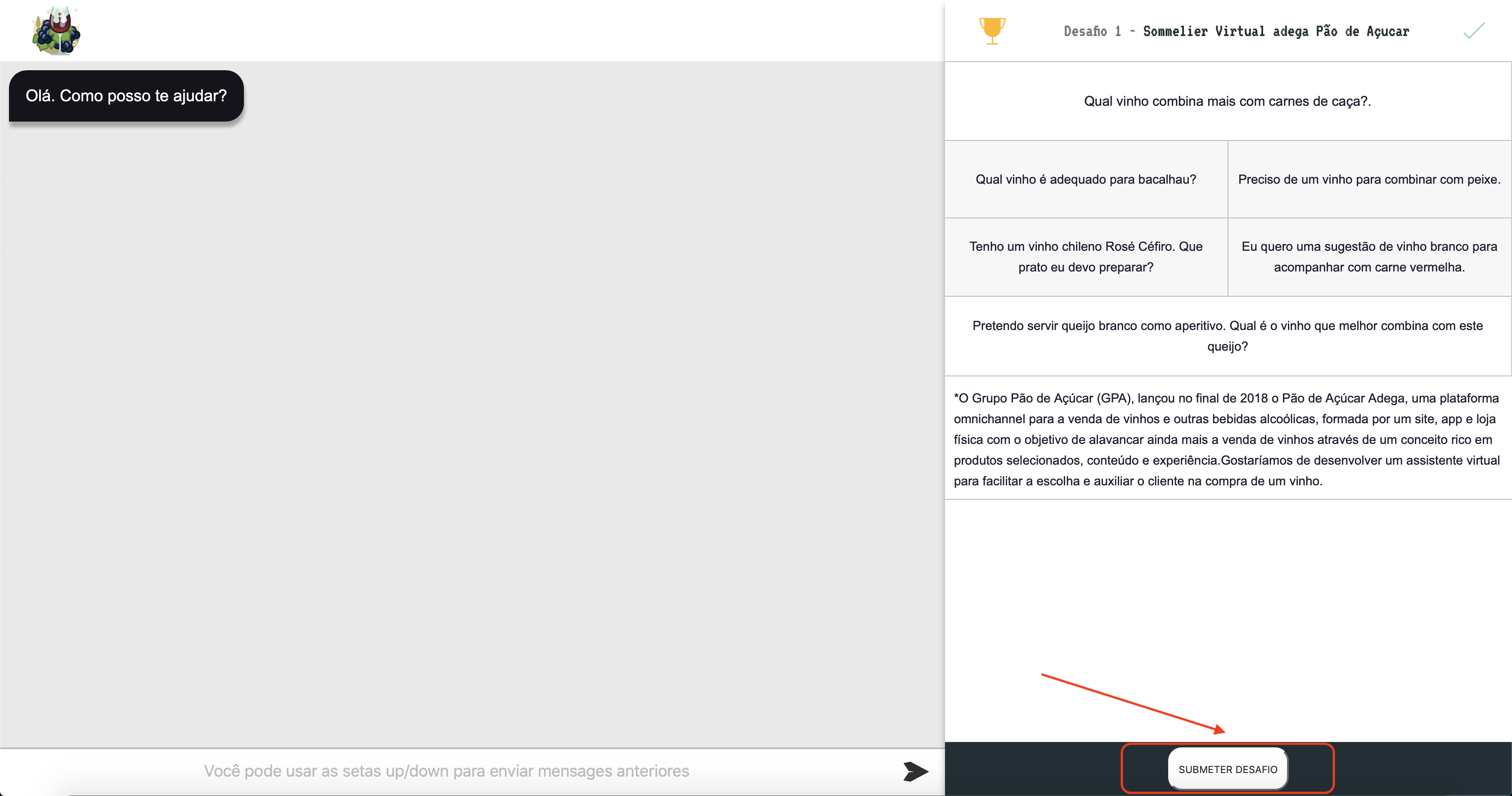Click the yellow trophy icon
The height and width of the screenshot is (796, 1512).
pyautogui.click(x=992, y=31)
